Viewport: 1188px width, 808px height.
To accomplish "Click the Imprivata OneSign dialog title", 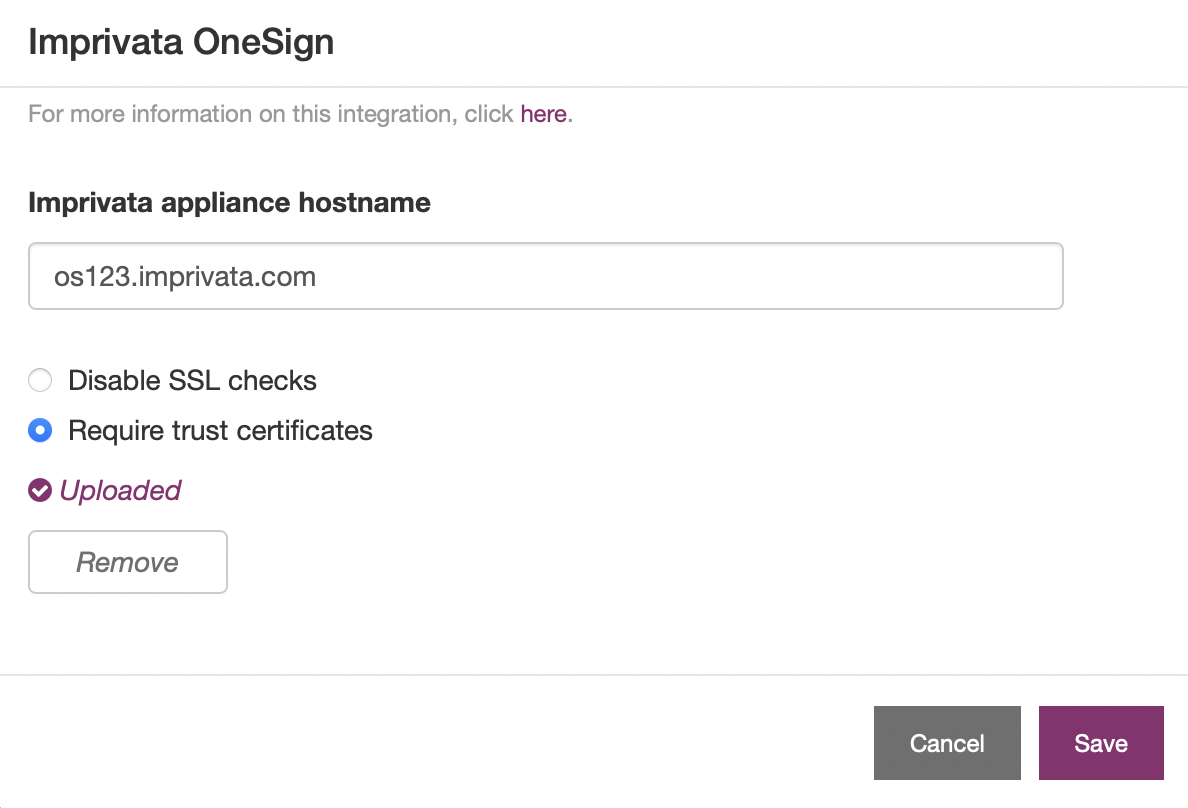I will coord(181,42).
